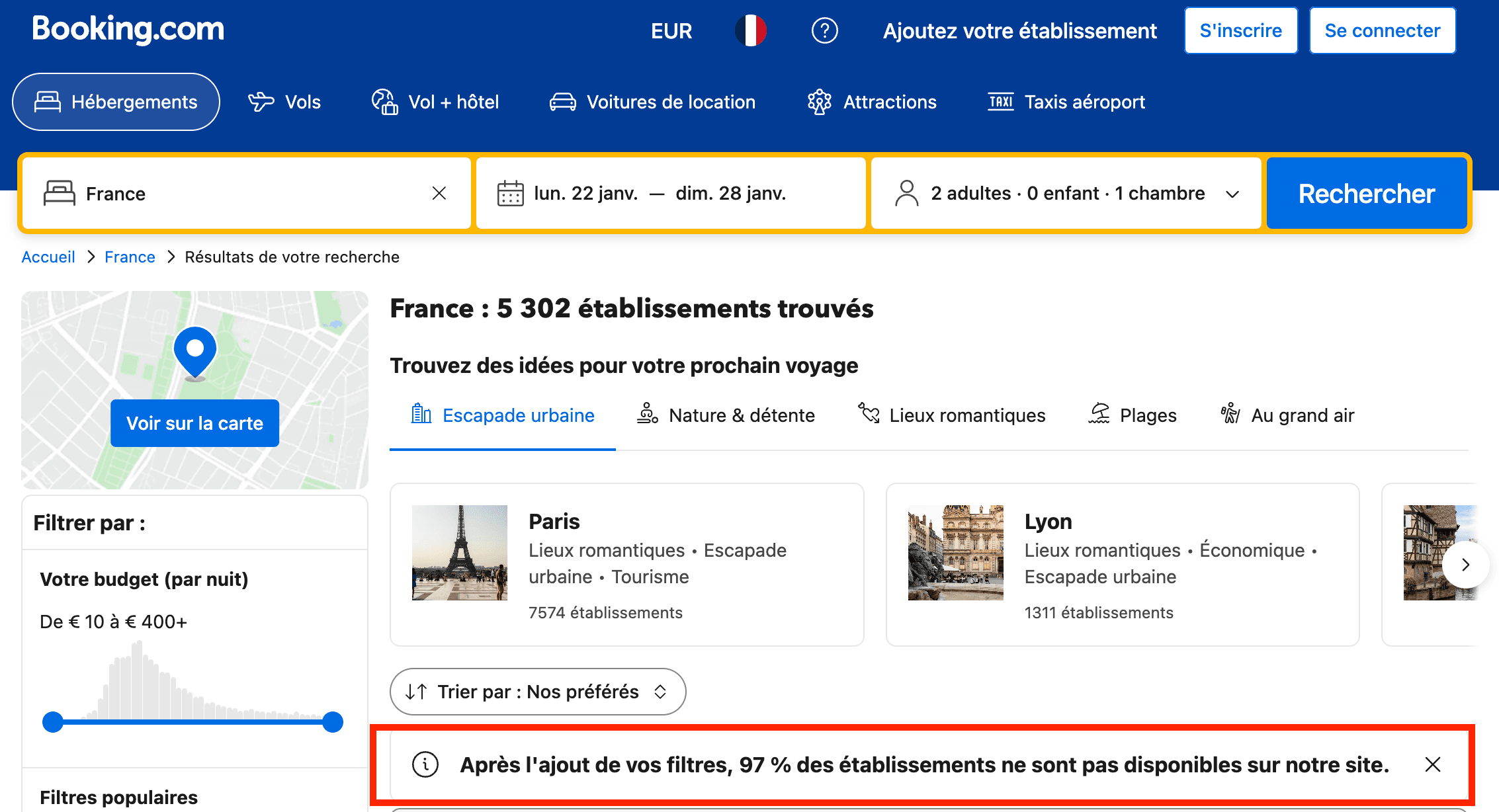The image size is (1499, 812).
Task: Open the Paris Eiffel Tower thumbnail
Action: tap(460, 553)
